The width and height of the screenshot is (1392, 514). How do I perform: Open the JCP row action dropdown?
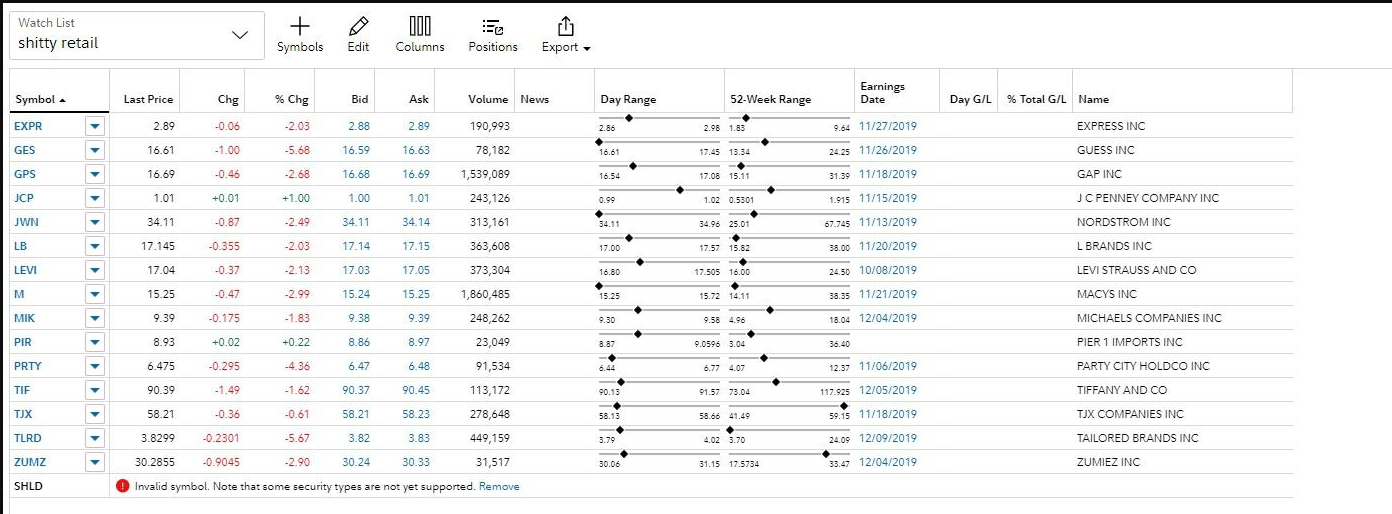(95, 198)
